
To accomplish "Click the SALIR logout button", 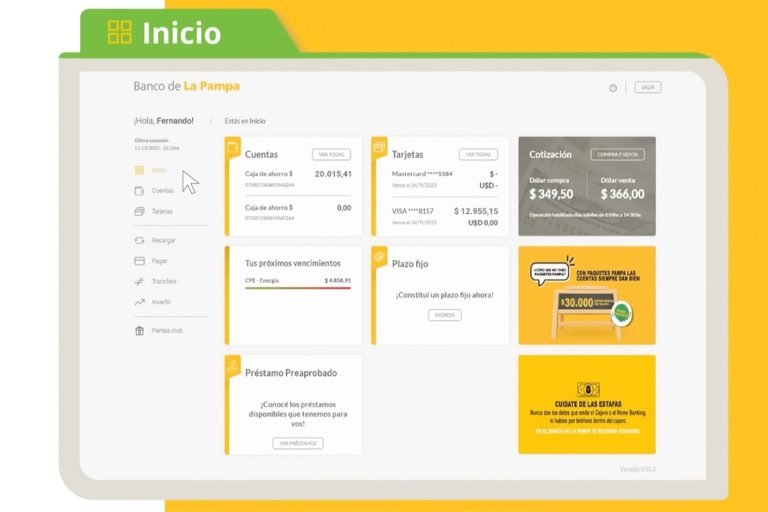I will (x=648, y=87).
